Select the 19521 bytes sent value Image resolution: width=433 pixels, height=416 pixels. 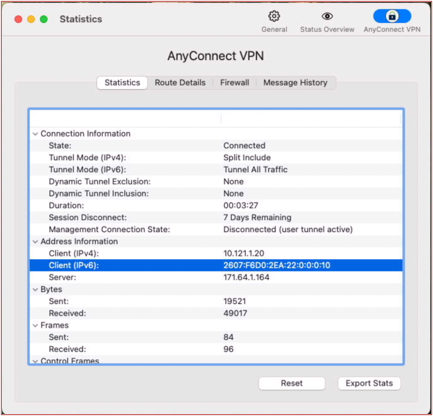coord(235,302)
